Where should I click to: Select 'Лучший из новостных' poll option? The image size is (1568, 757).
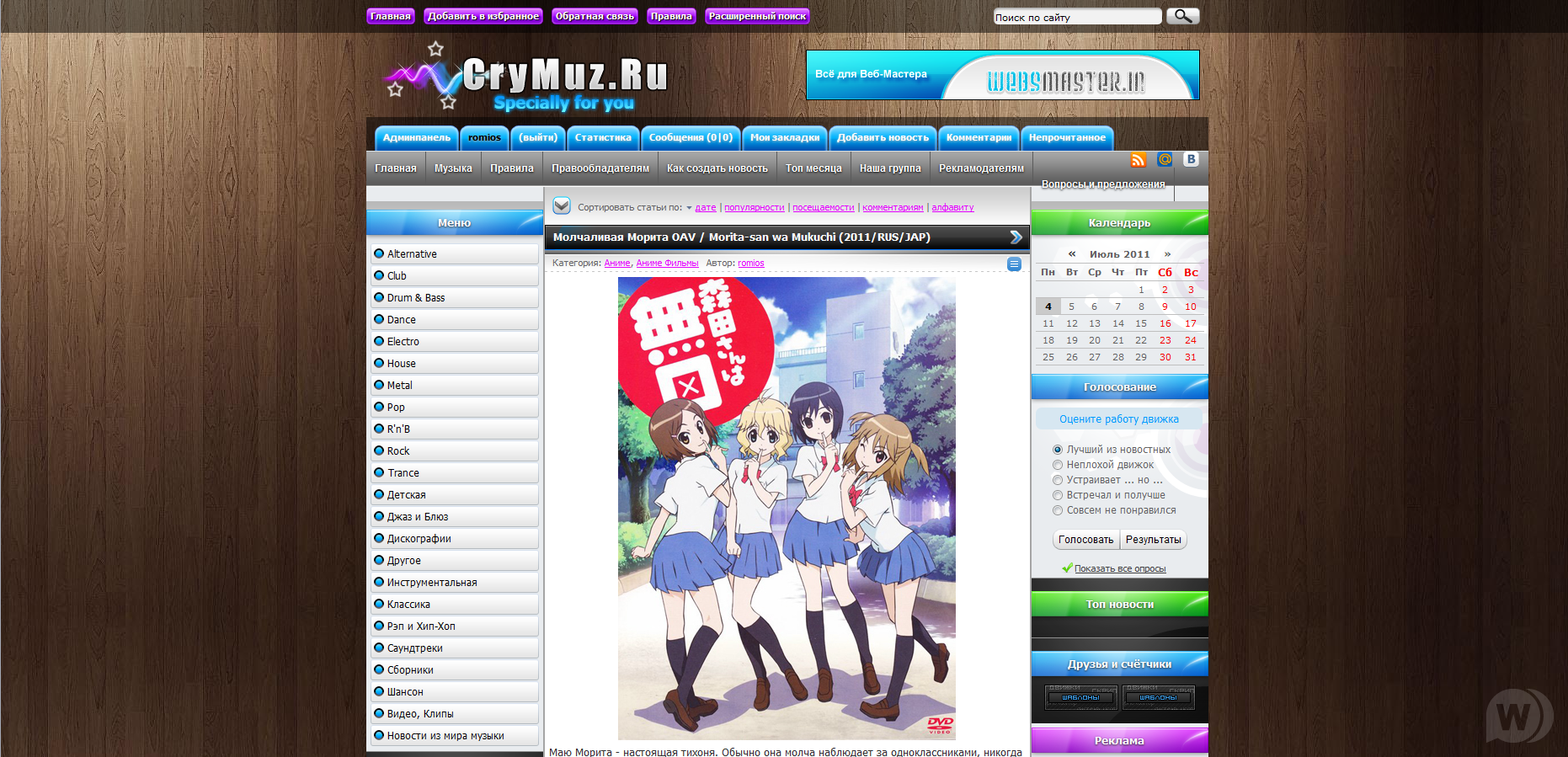(x=1058, y=450)
